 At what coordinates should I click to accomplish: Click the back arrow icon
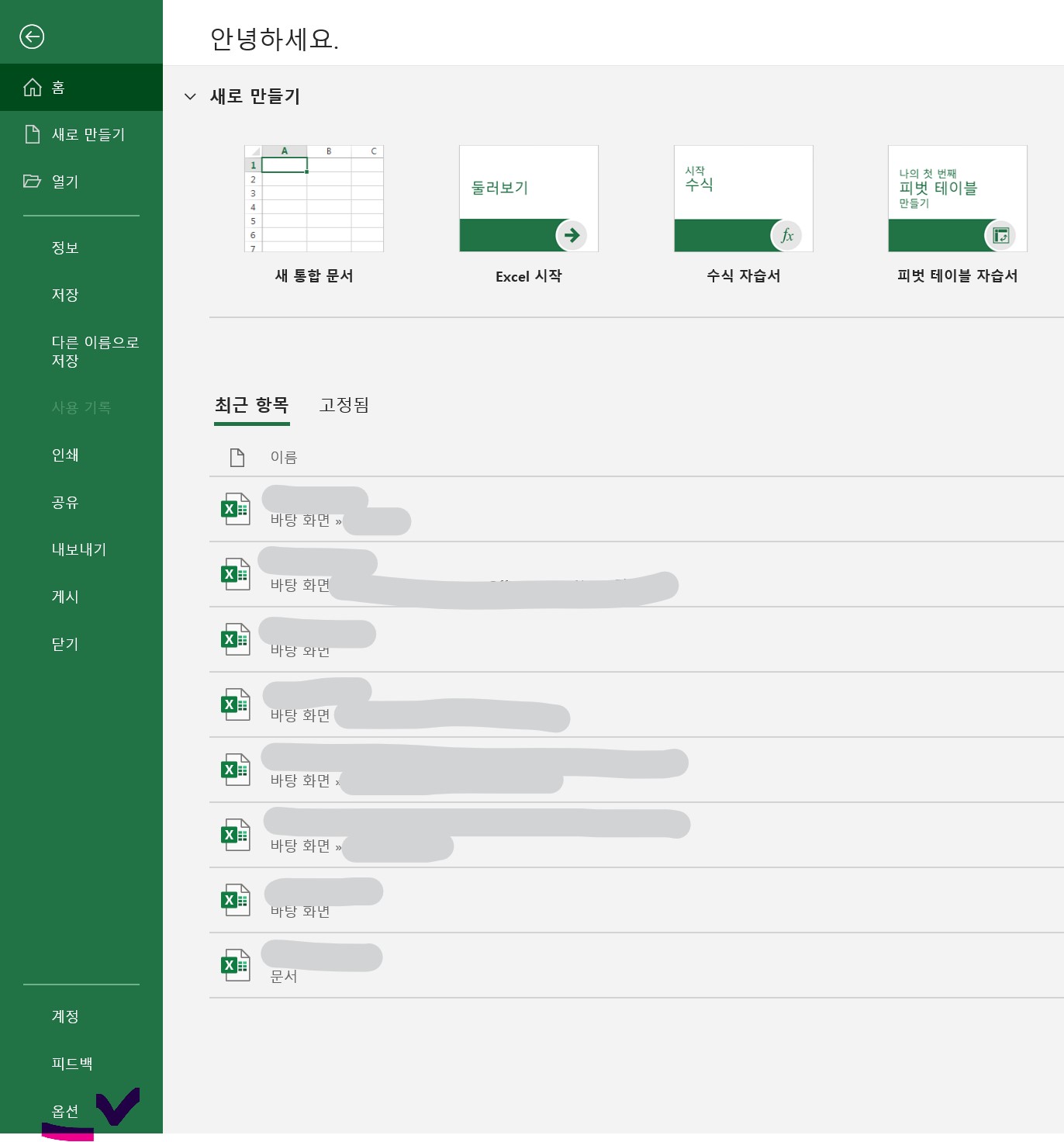(32, 36)
